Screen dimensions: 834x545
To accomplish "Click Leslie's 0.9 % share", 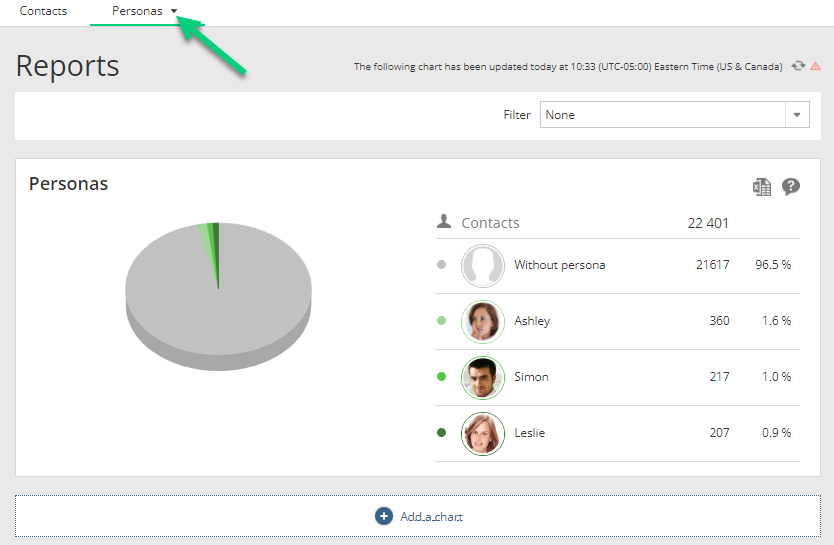I will coord(777,432).
